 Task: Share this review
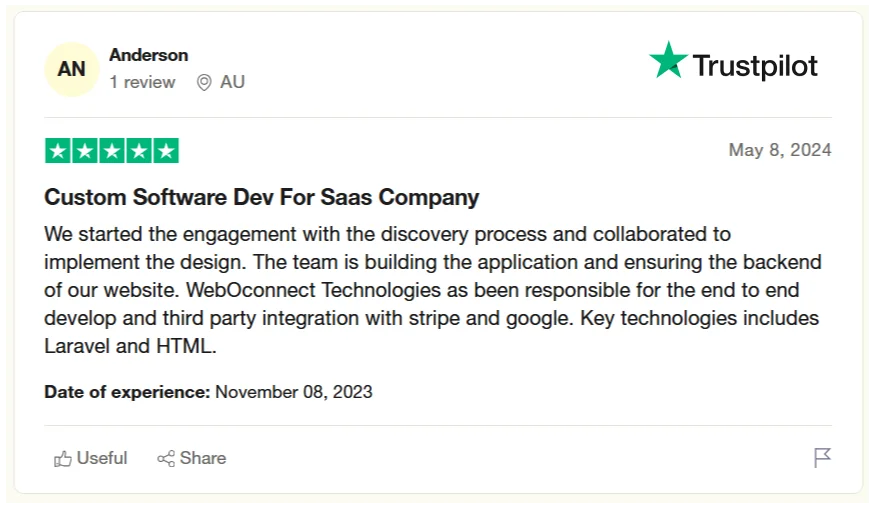(x=192, y=458)
